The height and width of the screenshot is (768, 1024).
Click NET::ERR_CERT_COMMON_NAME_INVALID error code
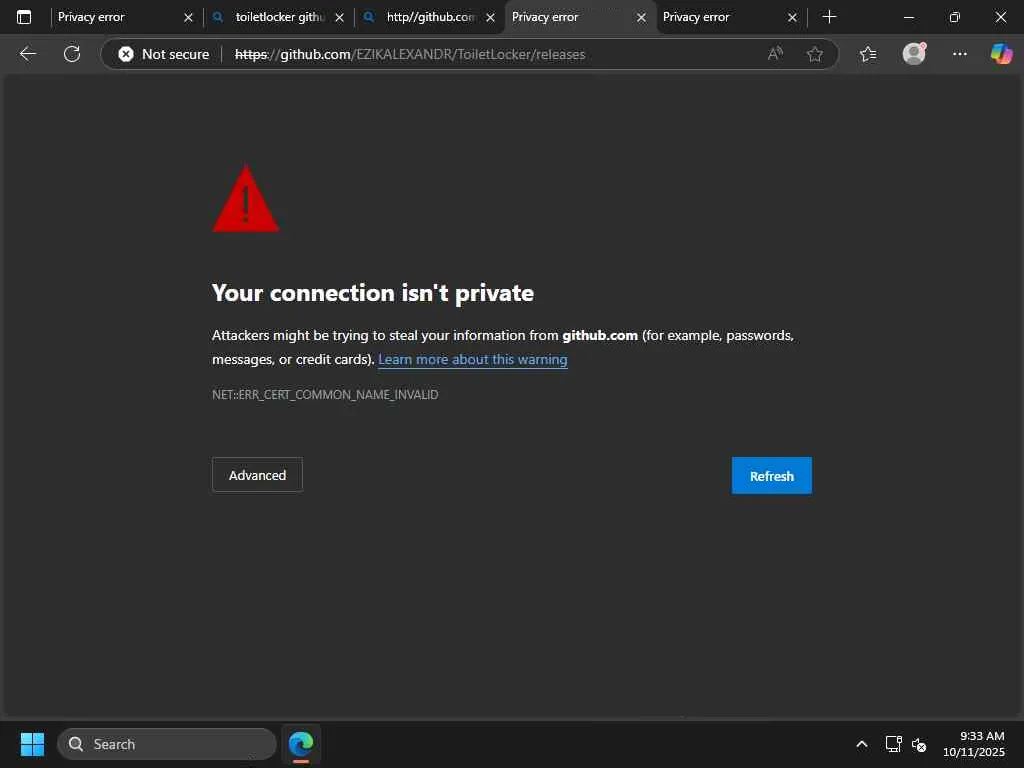(x=325, y=394)
